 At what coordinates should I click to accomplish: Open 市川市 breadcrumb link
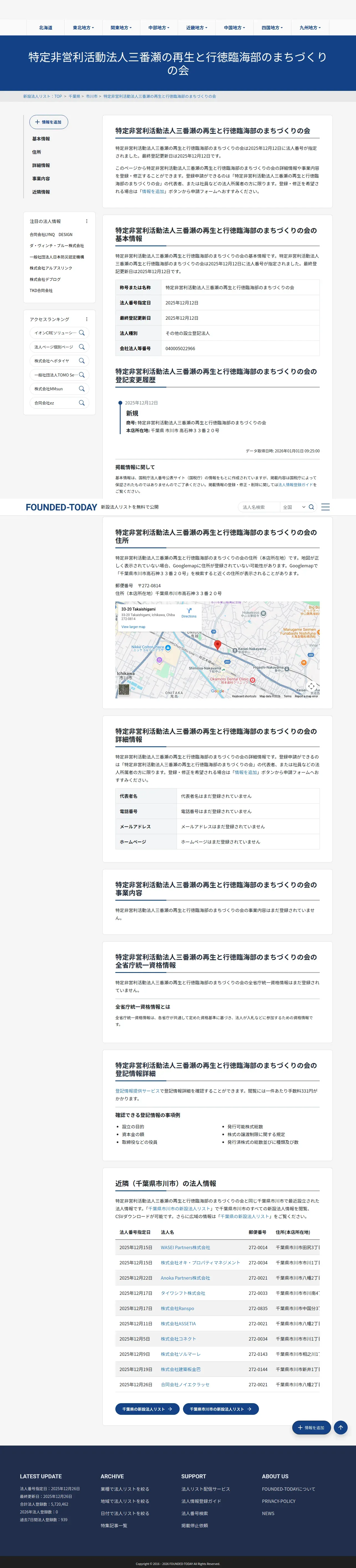92,96
